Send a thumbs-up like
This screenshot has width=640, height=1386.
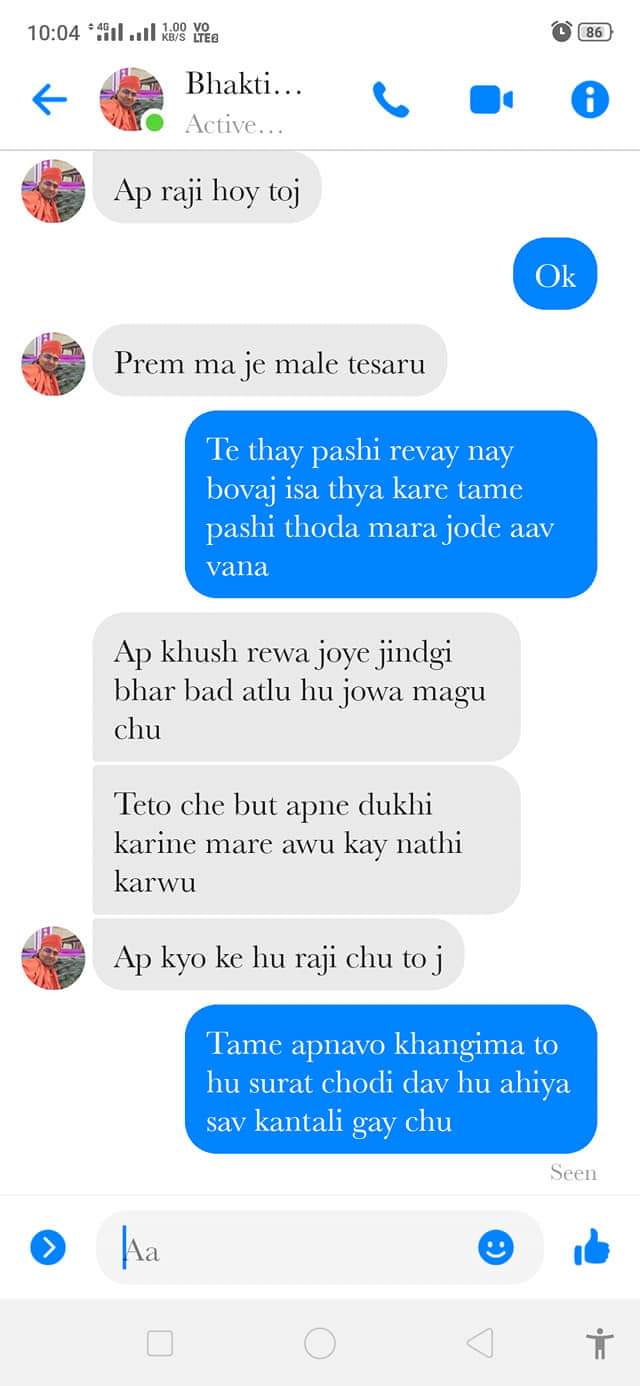592,1246
